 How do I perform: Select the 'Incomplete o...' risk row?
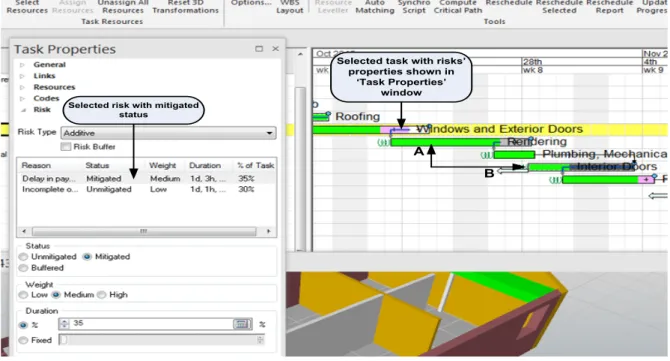(x=146, y=189)
